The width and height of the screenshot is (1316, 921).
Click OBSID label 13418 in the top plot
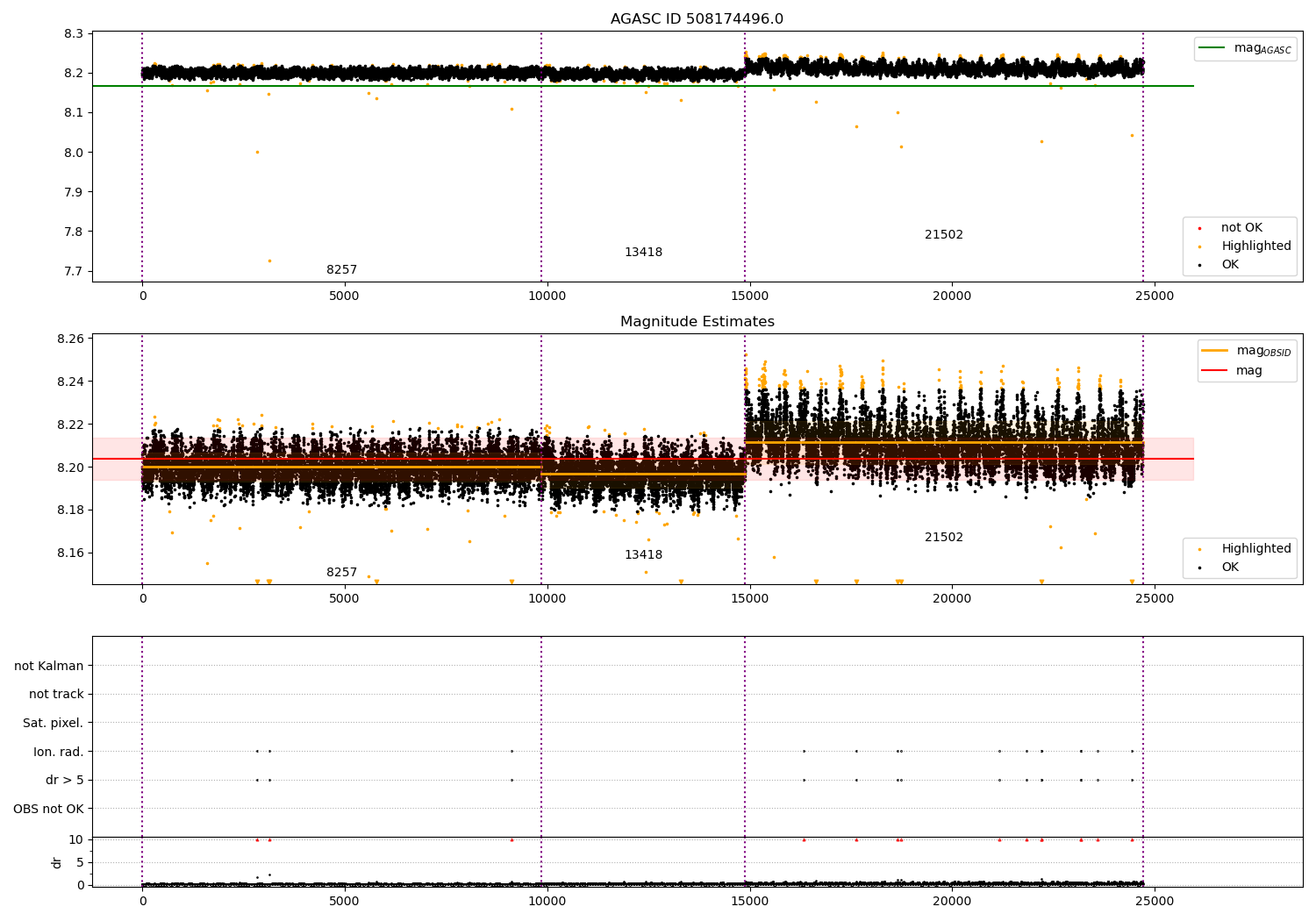point(643,253)
